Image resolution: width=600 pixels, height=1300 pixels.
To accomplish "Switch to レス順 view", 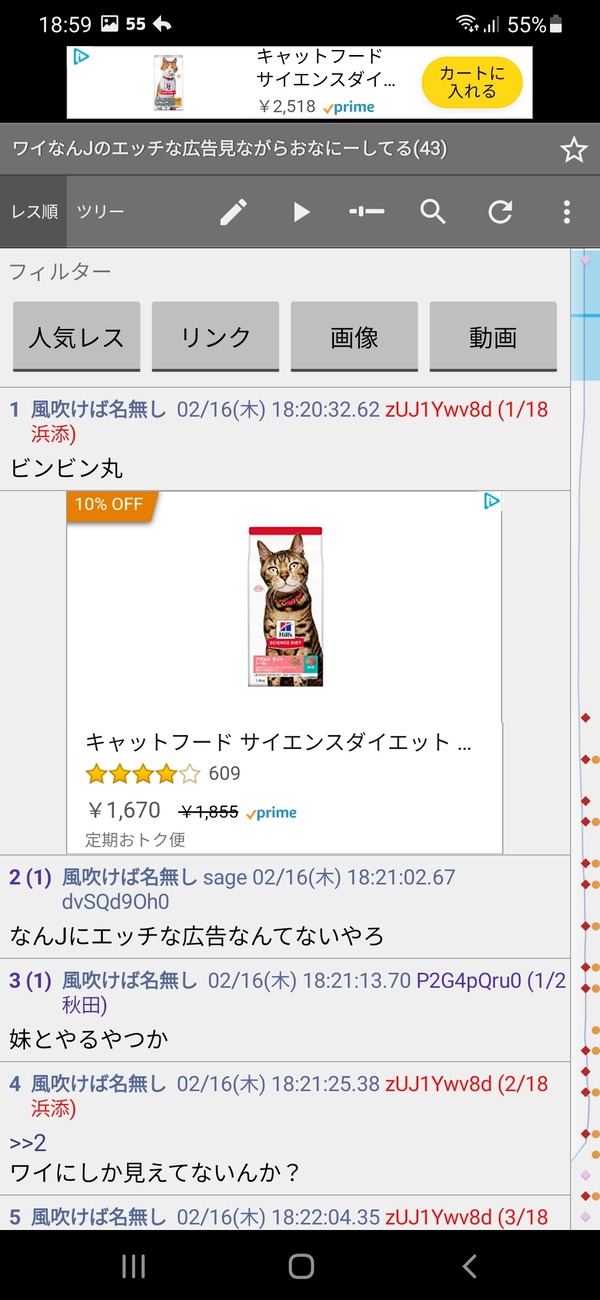I will click(x=33, y=212).
